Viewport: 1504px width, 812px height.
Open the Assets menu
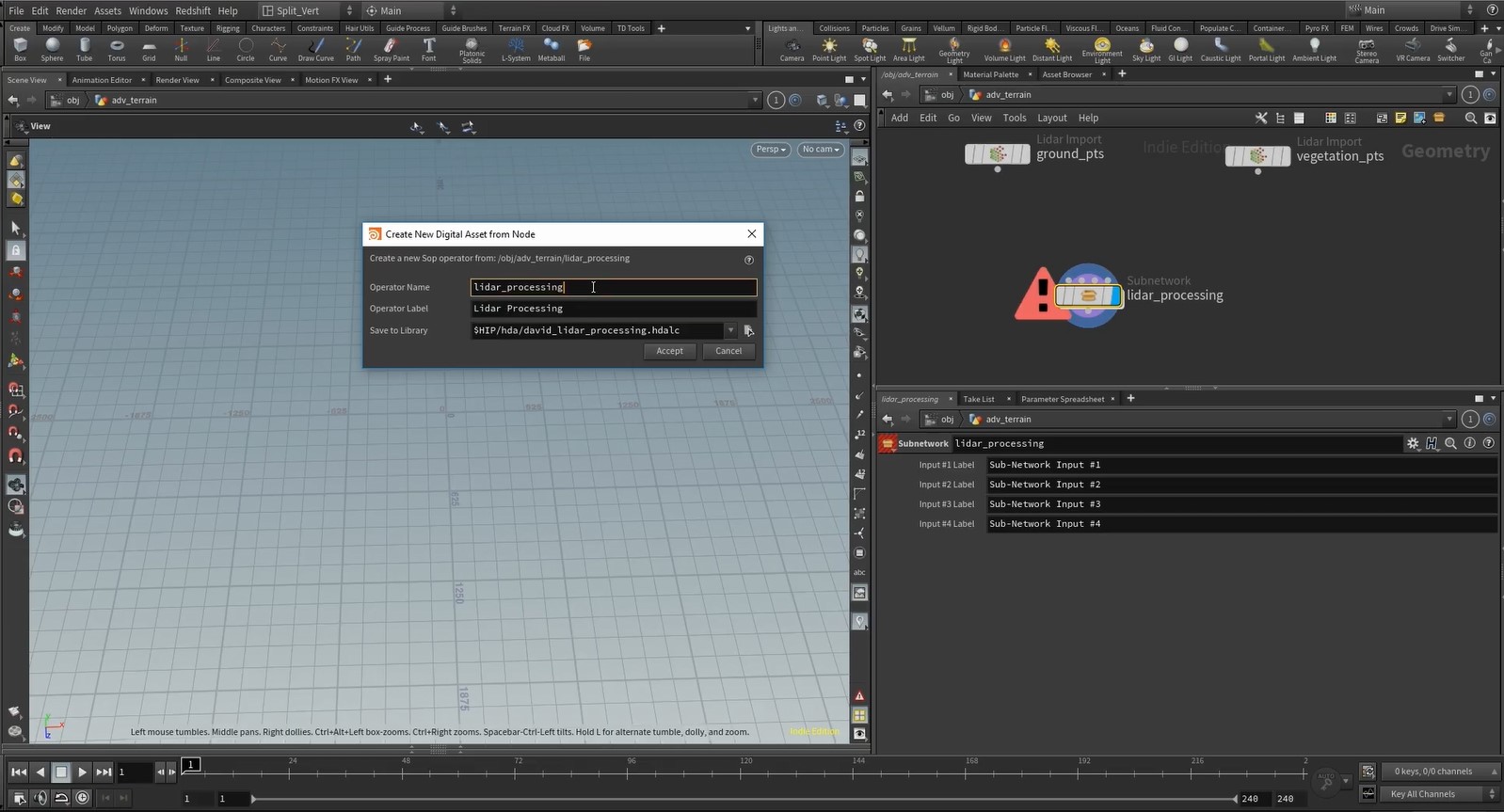pyautogui.click(x=107, y=10)
